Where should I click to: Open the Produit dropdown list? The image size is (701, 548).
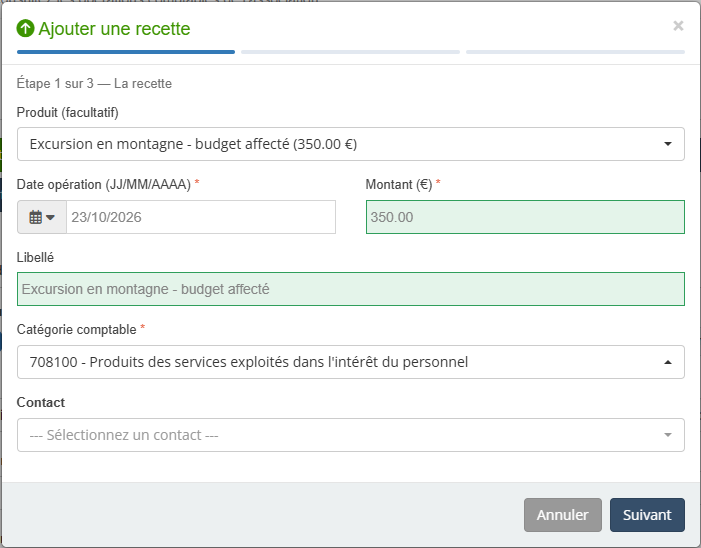[350, 144]
